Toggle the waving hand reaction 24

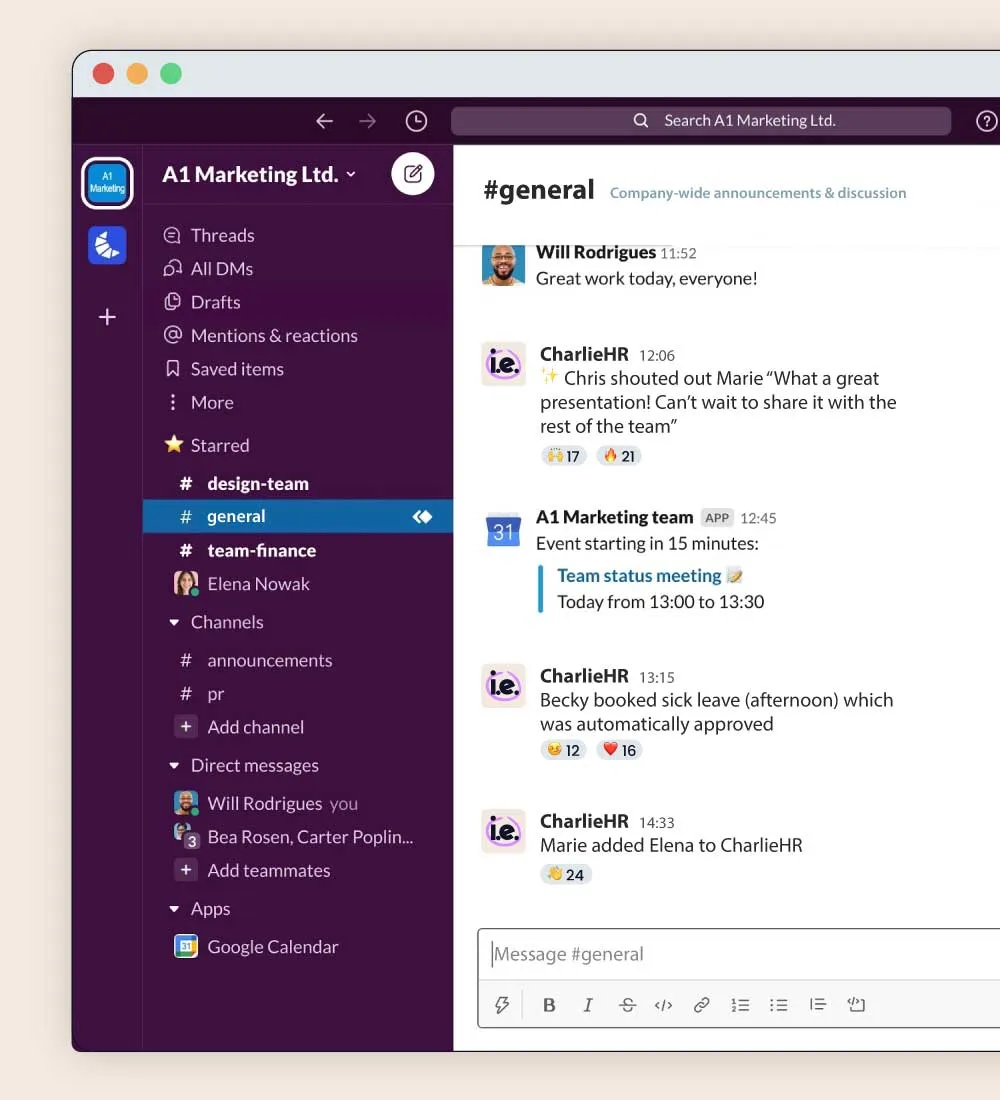[566, 874]
